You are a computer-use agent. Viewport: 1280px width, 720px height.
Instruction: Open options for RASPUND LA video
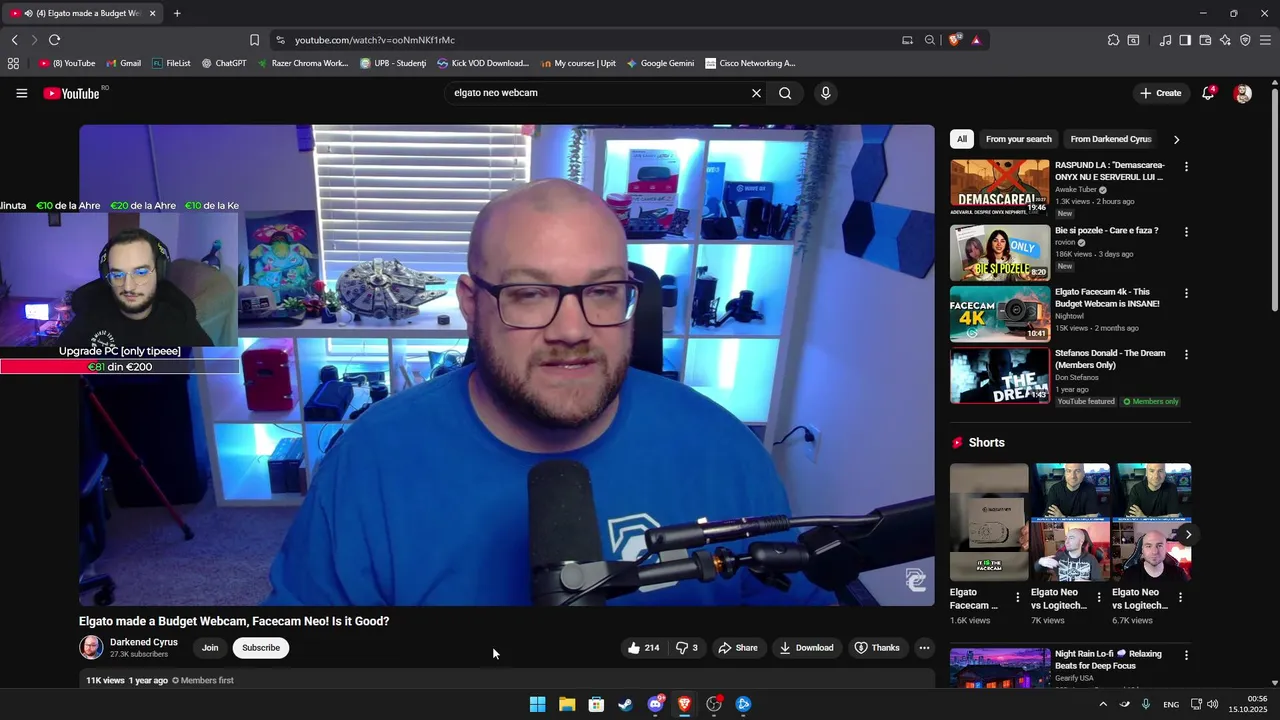(x=1186, y=167)
